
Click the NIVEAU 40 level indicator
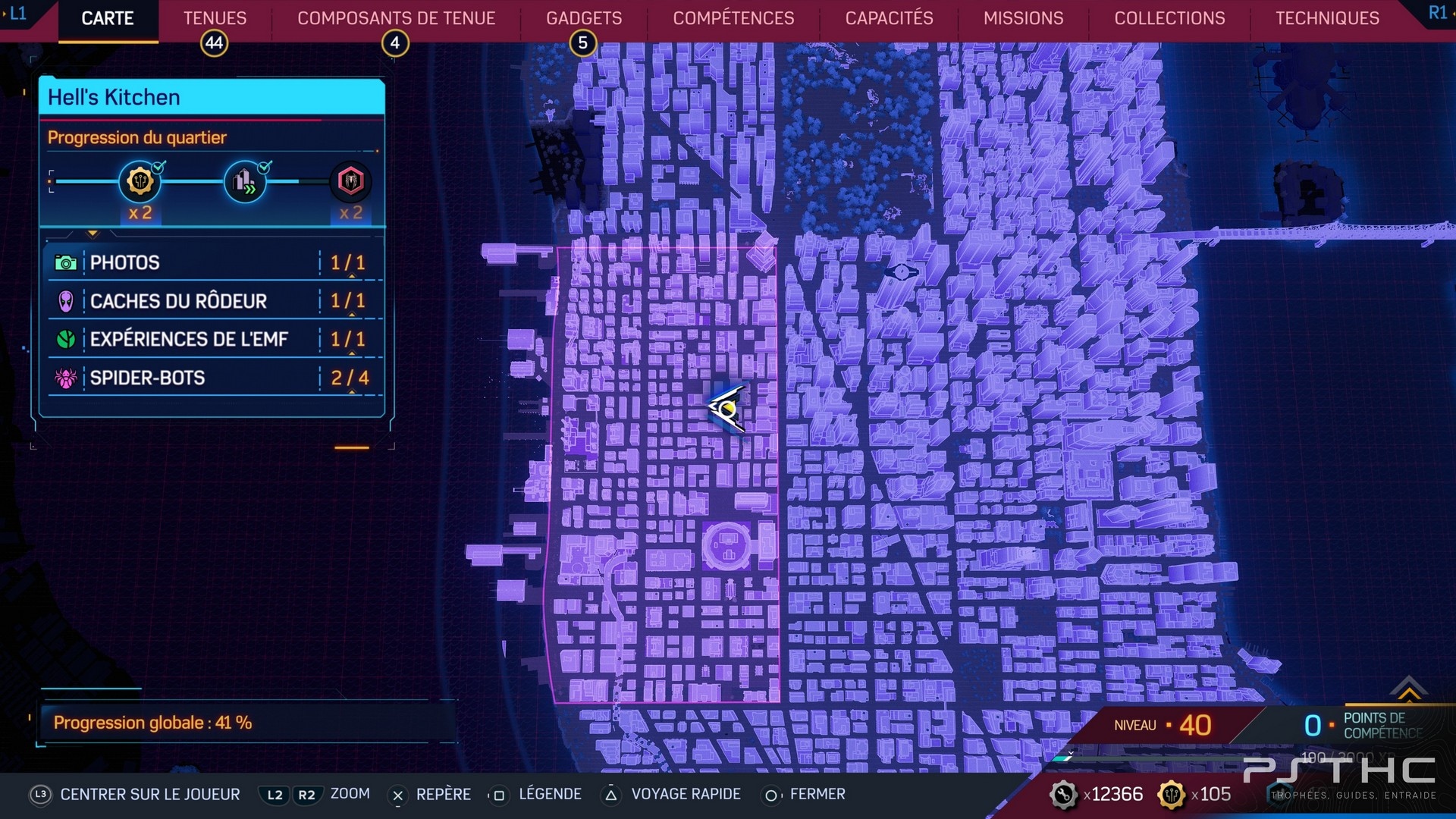[x=1163, y=725]
